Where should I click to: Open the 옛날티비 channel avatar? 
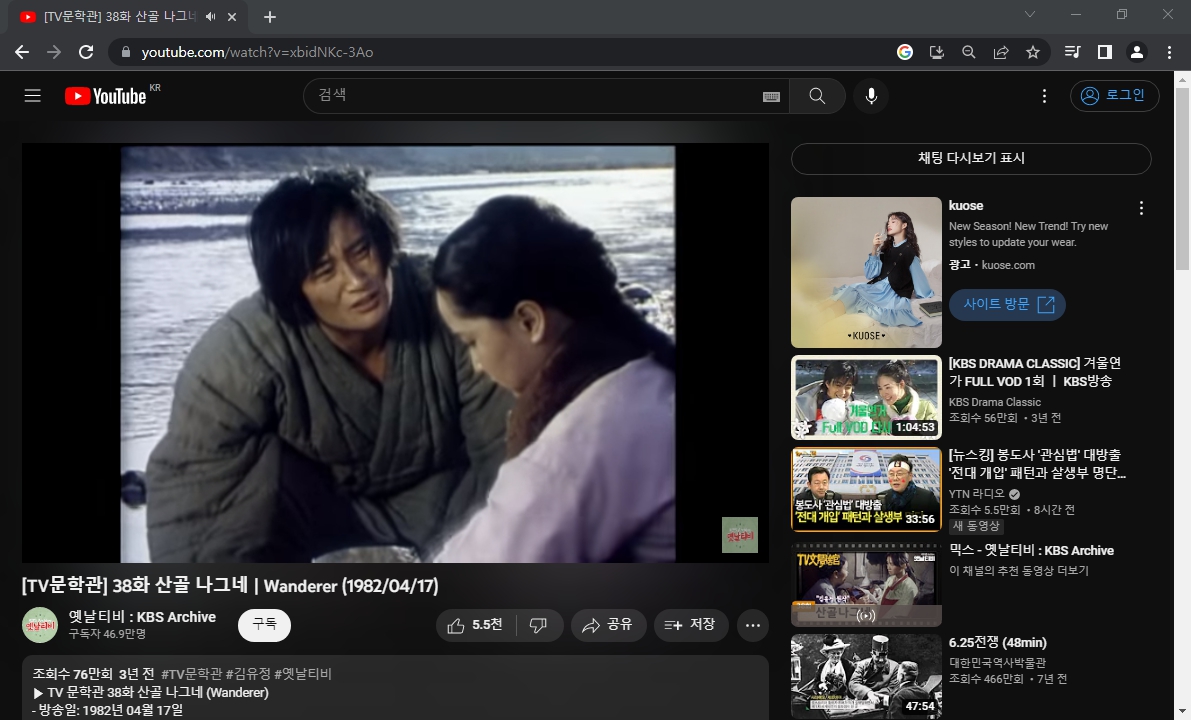coord(40,625)
